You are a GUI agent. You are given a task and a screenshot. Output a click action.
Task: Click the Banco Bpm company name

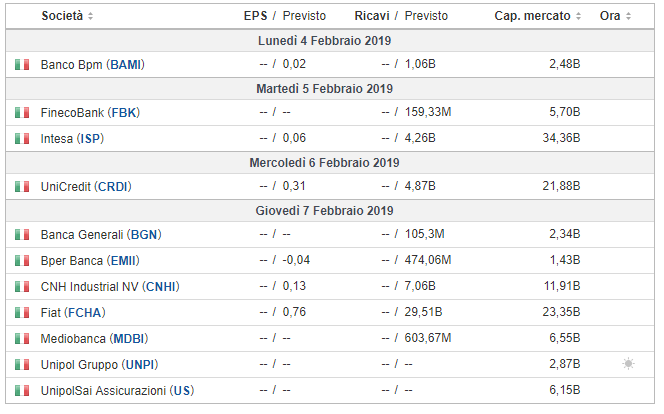(x=72, y=65)
